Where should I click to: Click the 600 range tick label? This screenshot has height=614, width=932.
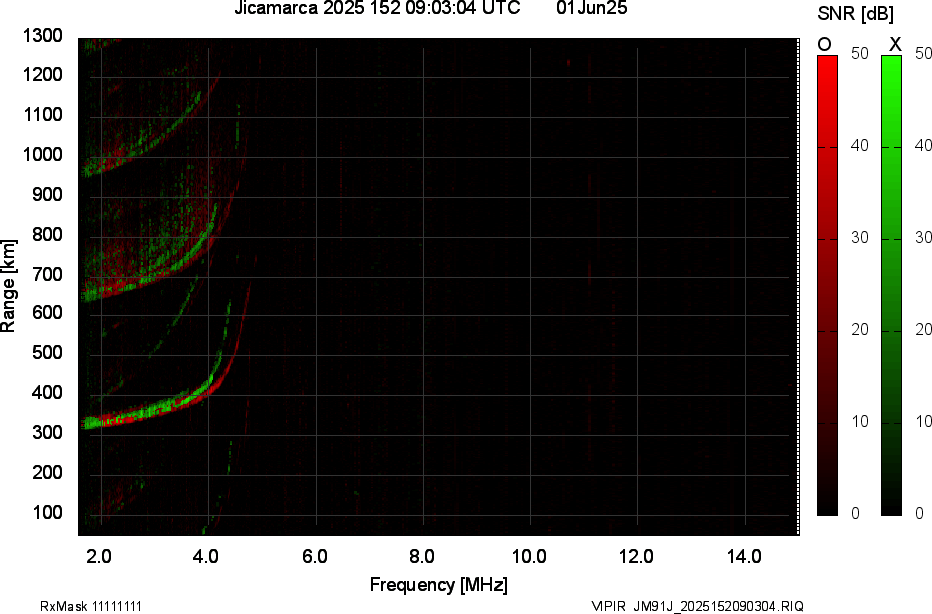point(47,313)
